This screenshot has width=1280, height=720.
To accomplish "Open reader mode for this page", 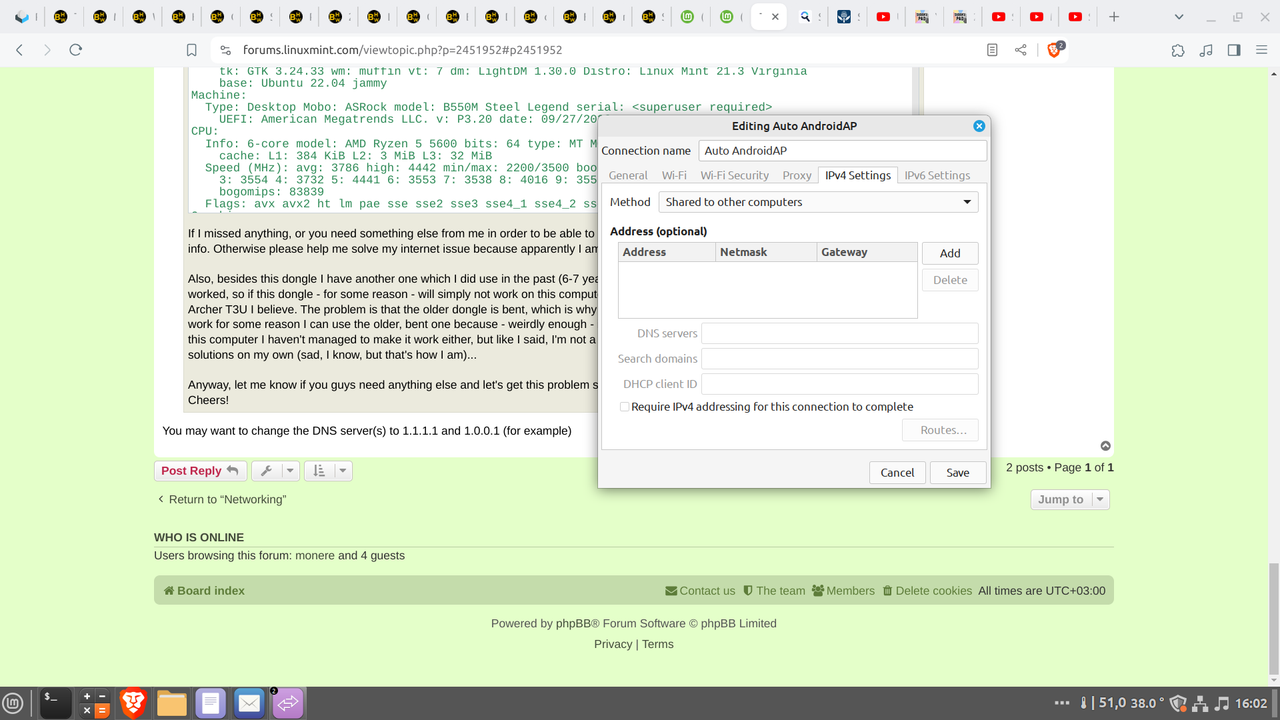I will (992, 50).
